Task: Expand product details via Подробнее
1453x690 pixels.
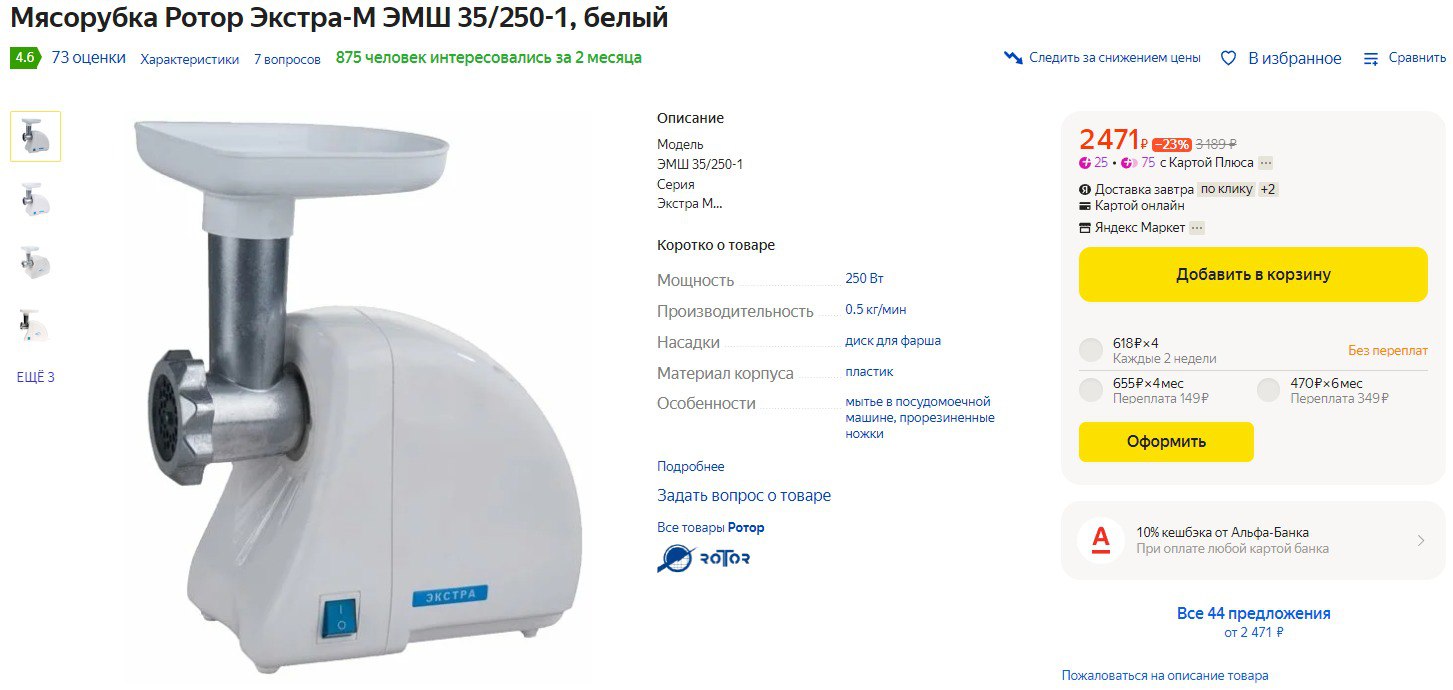Action: [x=691, y=467]
